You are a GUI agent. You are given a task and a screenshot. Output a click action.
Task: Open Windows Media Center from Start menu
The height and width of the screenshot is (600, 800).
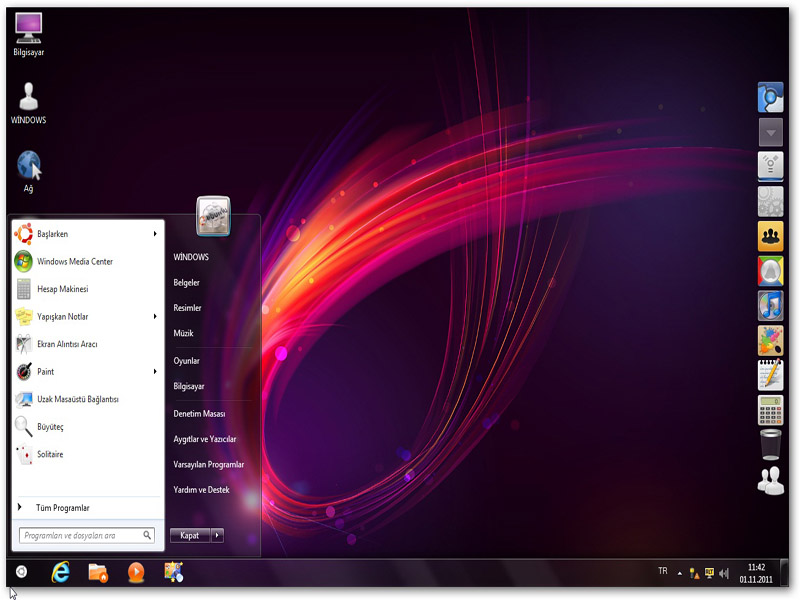(75, 262)
